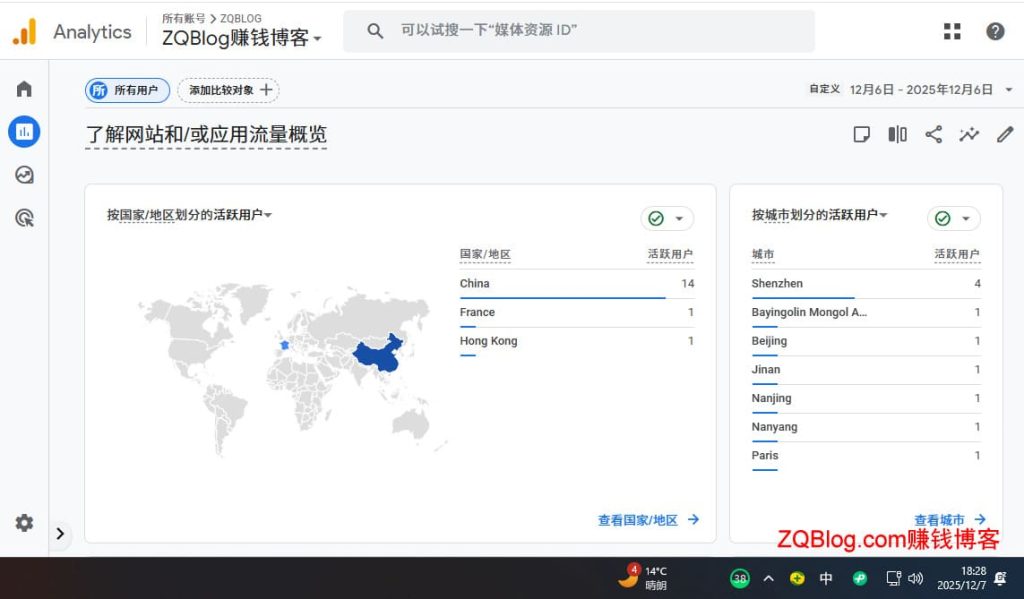Screen dimensions: 1024x599
Task: Open the Home page from the sidebar
Action: tap(23, 88)
